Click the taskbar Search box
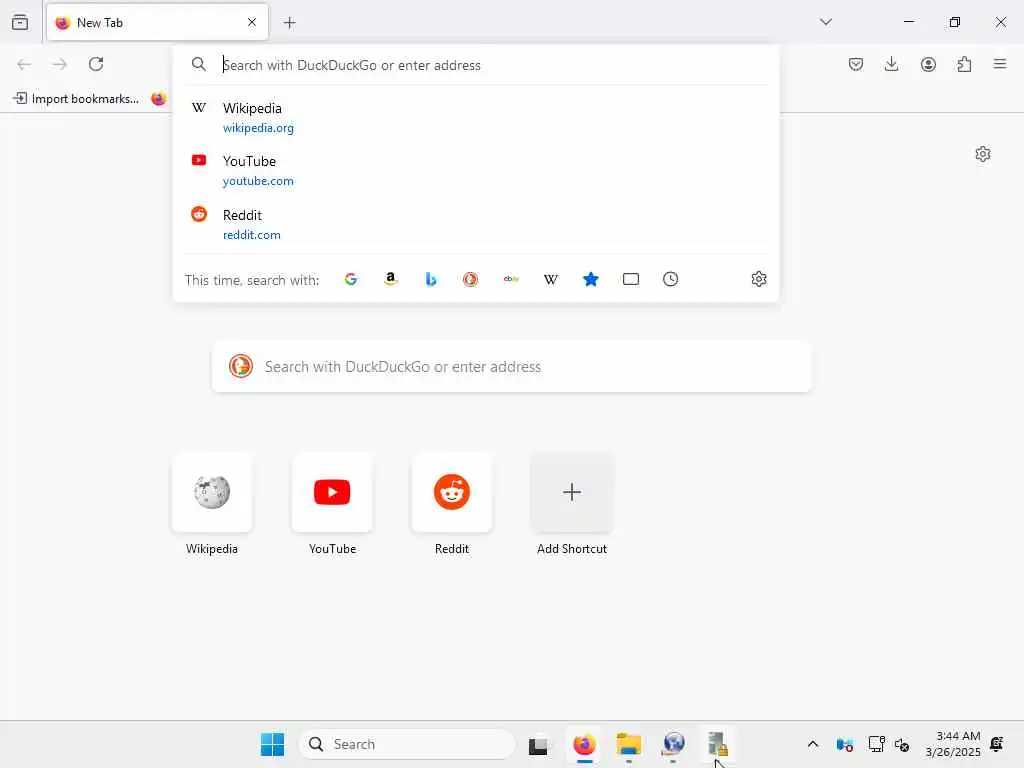Image resolution: width=1024 pixels, height=768 pixels. tap(408, 744)
